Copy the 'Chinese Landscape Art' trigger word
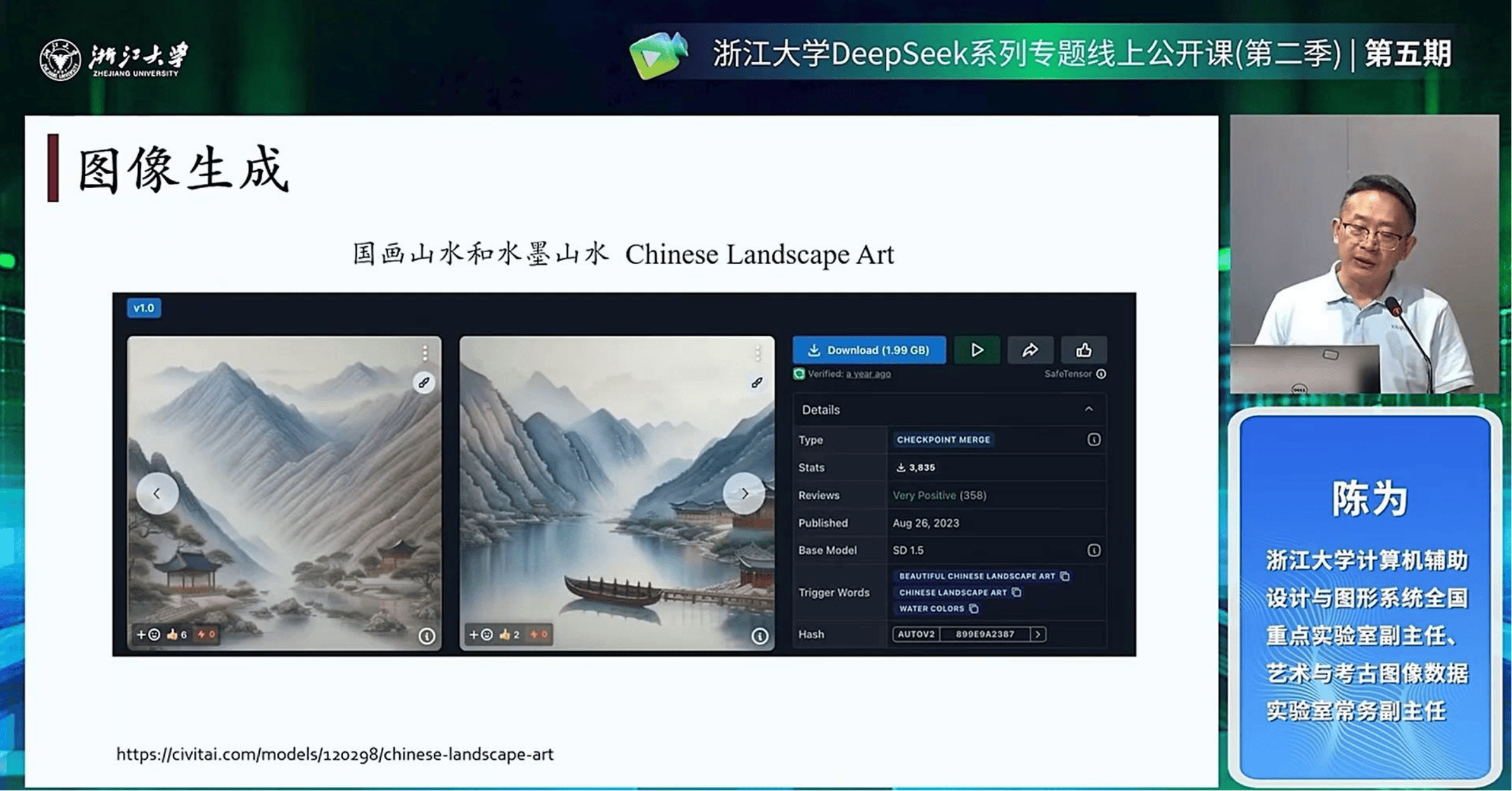Viewport: 1512px width, 791px height. (1016, 592)
